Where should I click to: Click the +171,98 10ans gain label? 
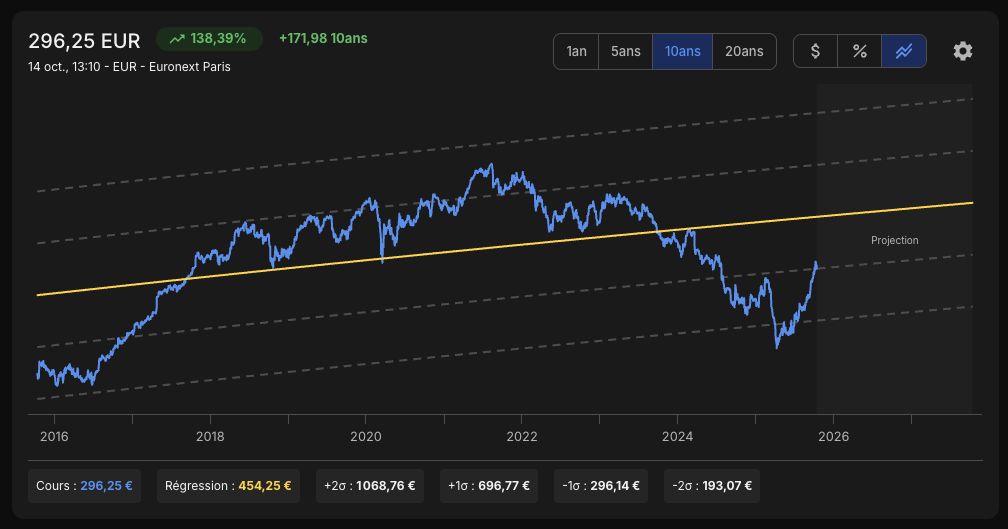323,39
